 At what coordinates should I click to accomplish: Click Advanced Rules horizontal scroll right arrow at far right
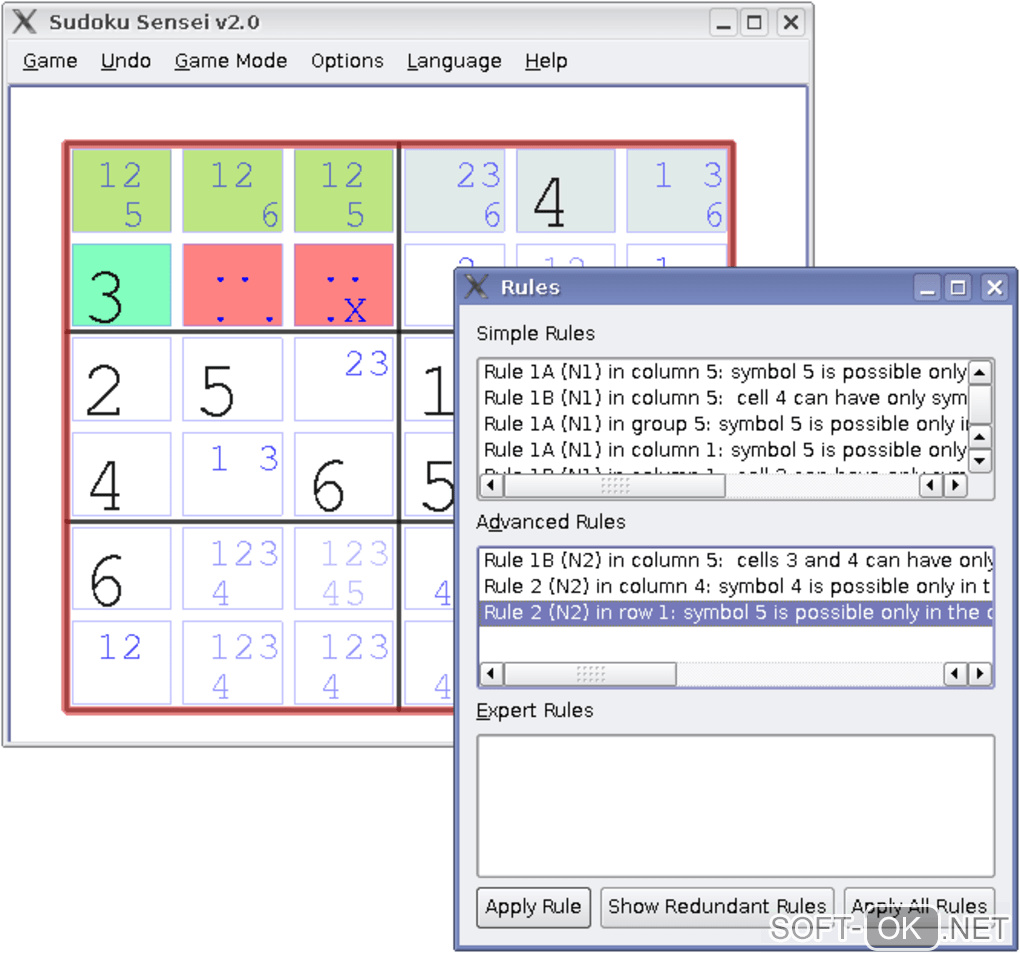[x=980, y=673]
